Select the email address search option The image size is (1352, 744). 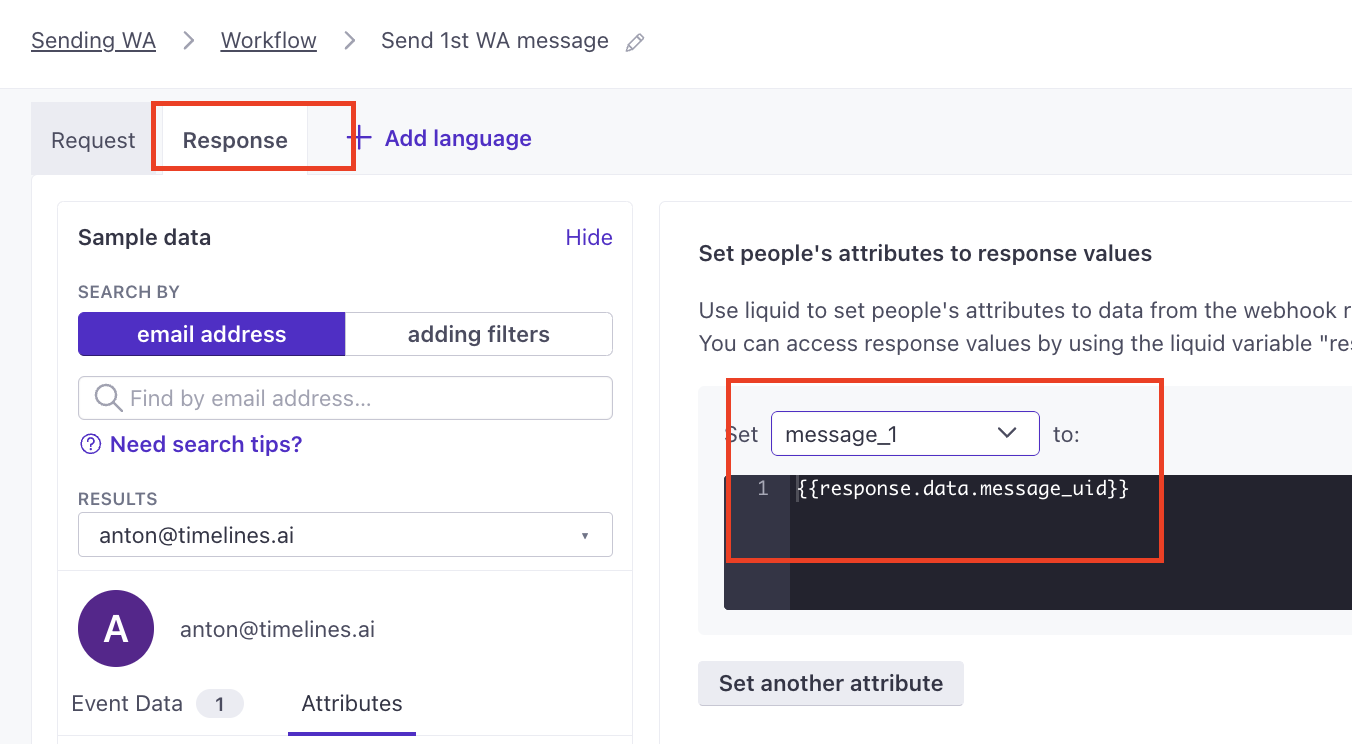click(212, 334)
